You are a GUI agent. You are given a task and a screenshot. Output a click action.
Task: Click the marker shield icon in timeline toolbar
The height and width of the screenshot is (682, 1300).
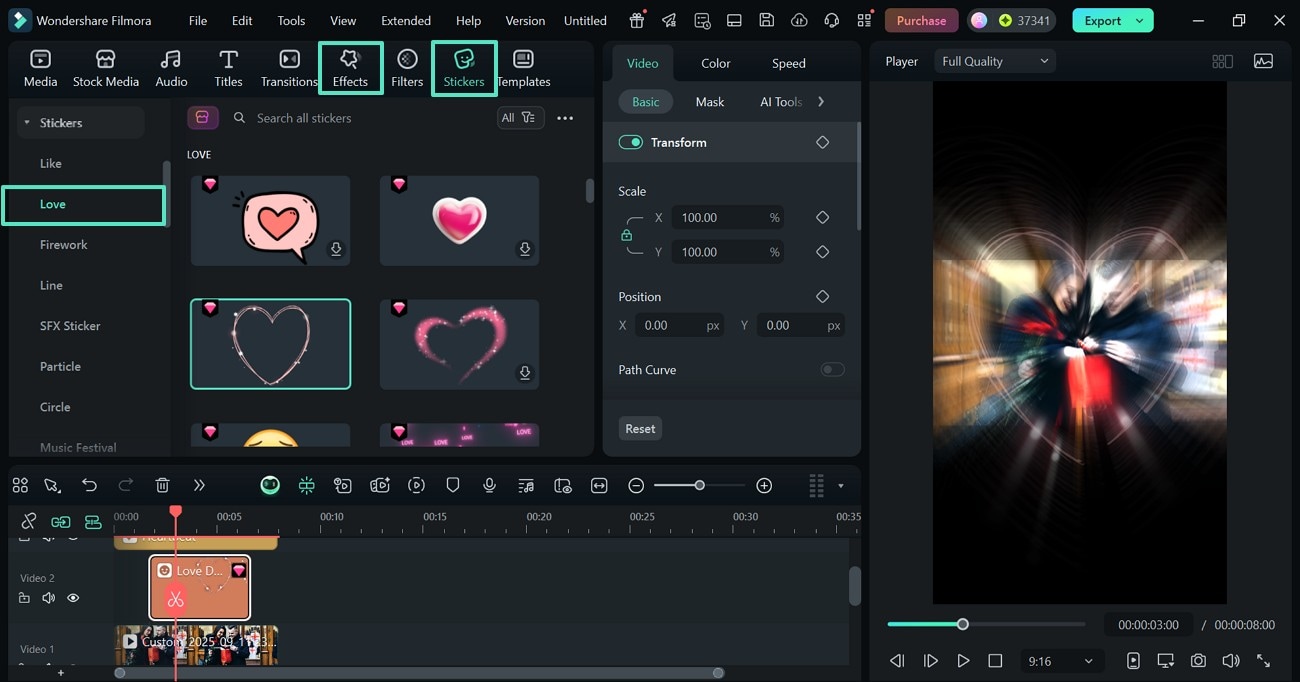[453, 485]
